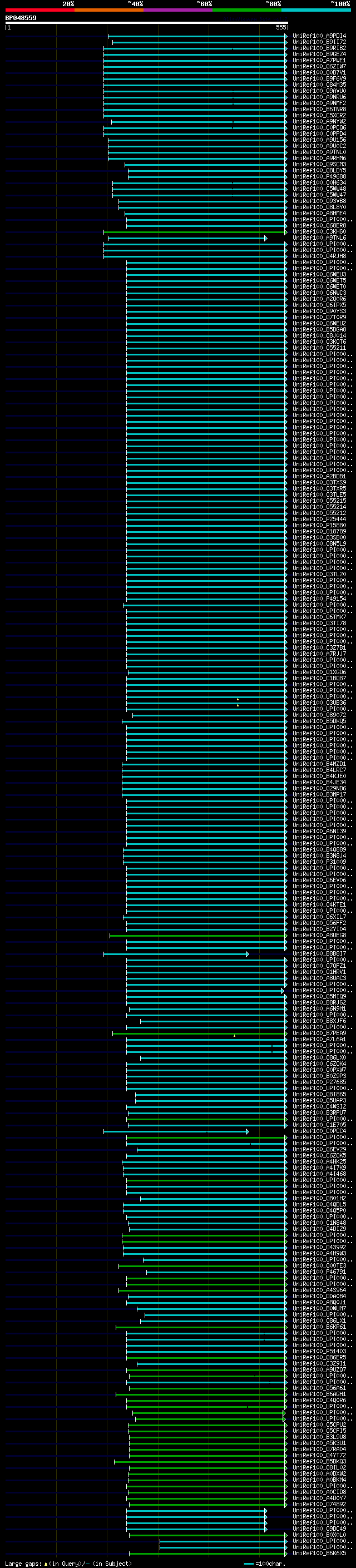Click the white query sequence bar

pyautogui.click(x=147, y=22)
